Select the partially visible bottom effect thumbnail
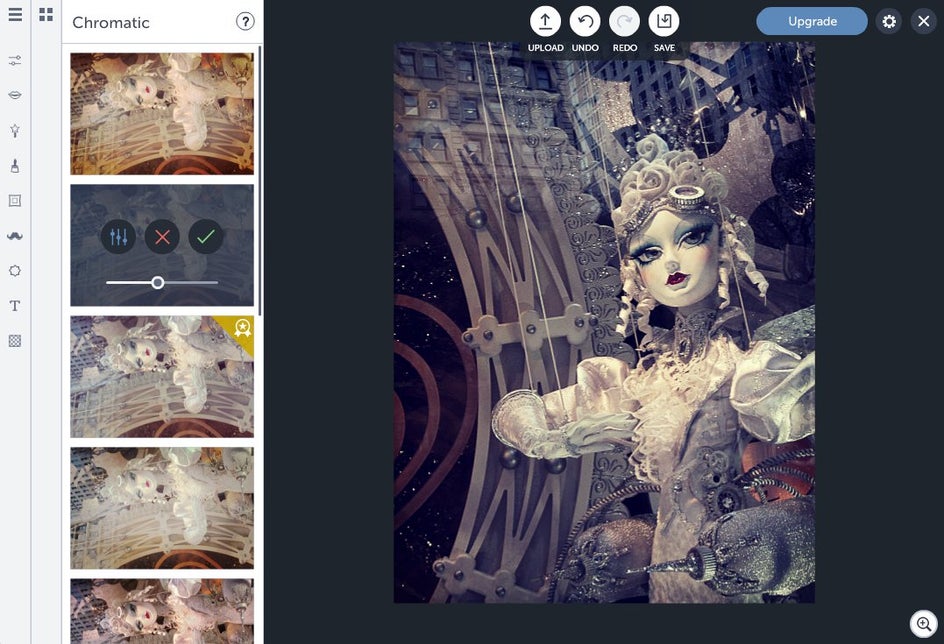Screen dimensions: 944x644 (x=162, y=611)
